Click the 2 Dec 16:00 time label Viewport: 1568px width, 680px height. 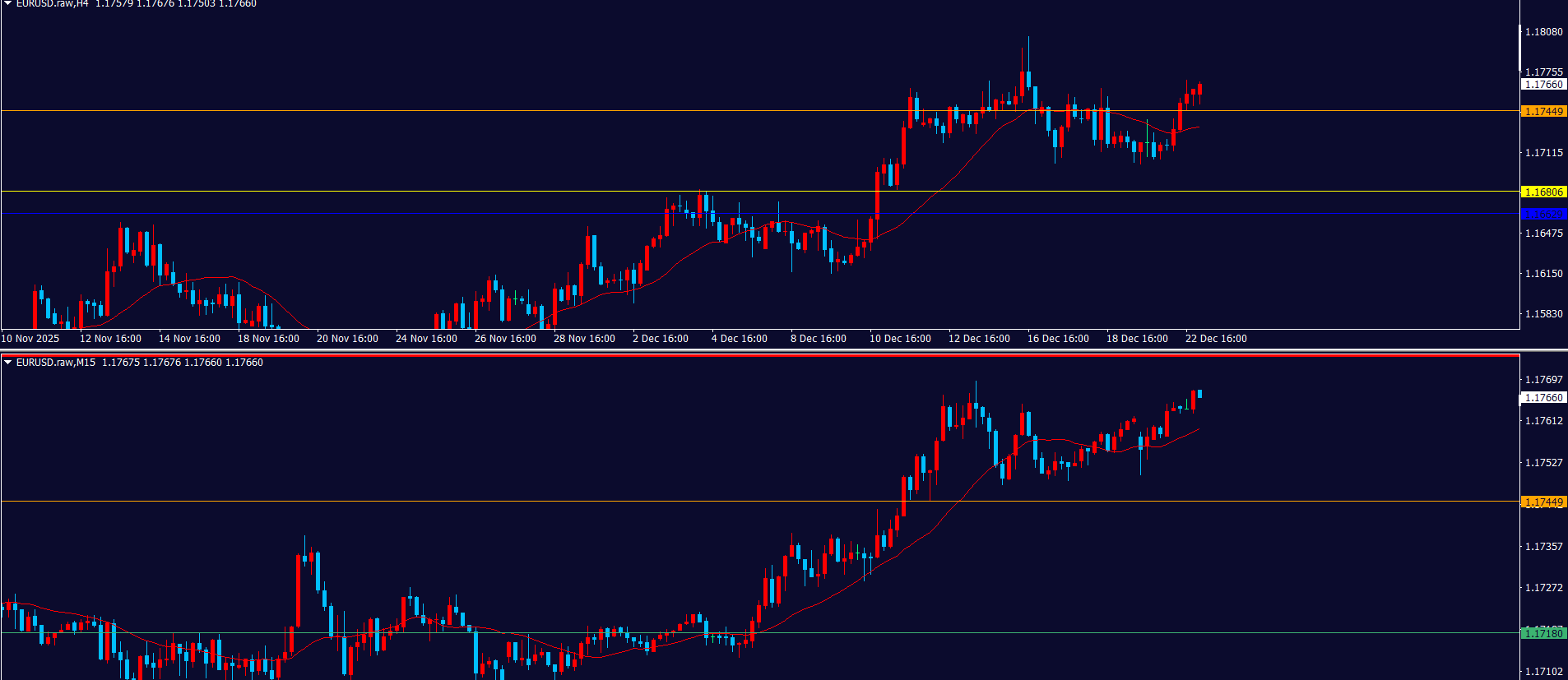click(661, 339)
